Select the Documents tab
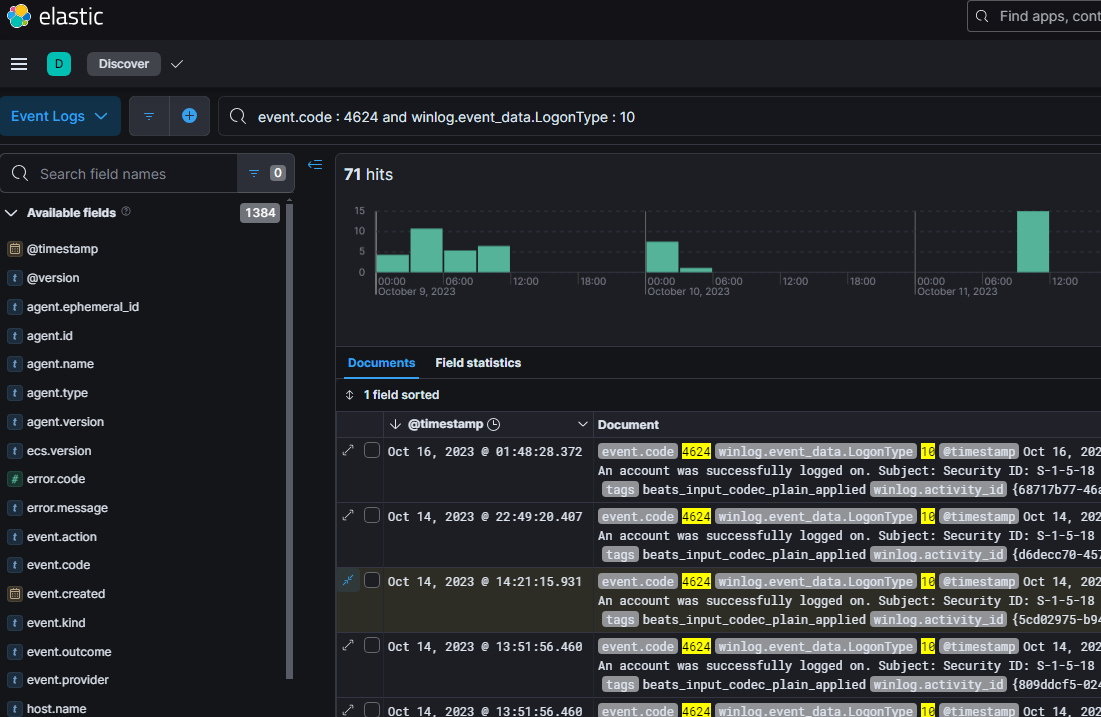 (381, 363)
